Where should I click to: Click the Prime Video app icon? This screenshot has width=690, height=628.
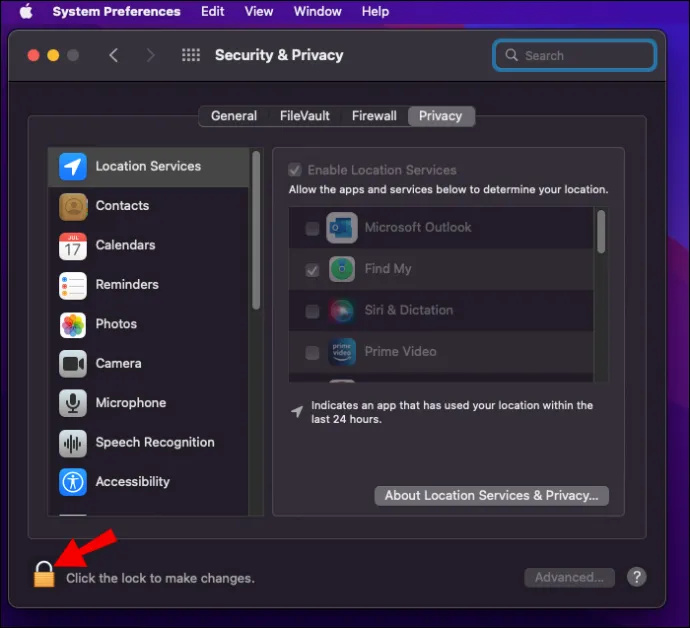(x=342, y=352)
